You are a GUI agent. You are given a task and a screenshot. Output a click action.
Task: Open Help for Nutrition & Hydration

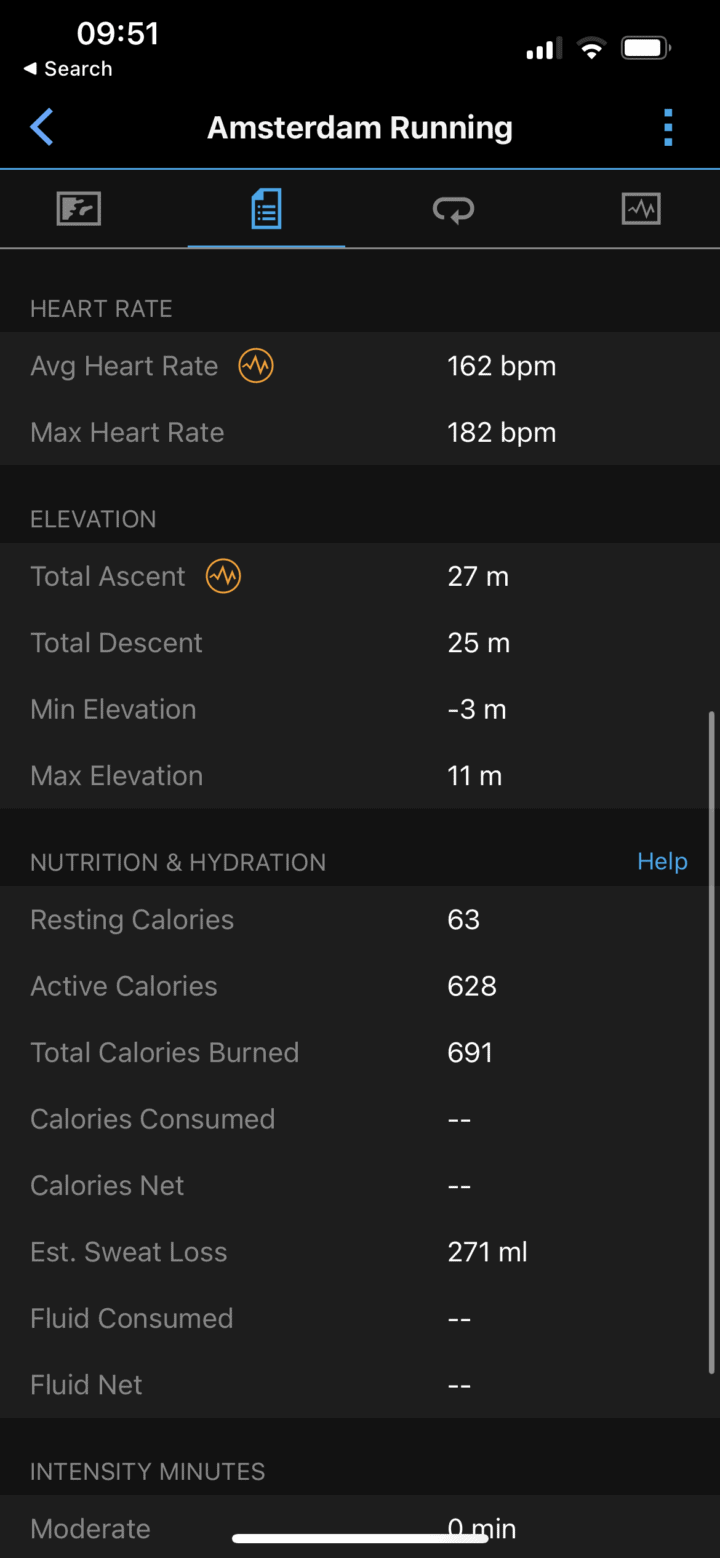(662, 862)
